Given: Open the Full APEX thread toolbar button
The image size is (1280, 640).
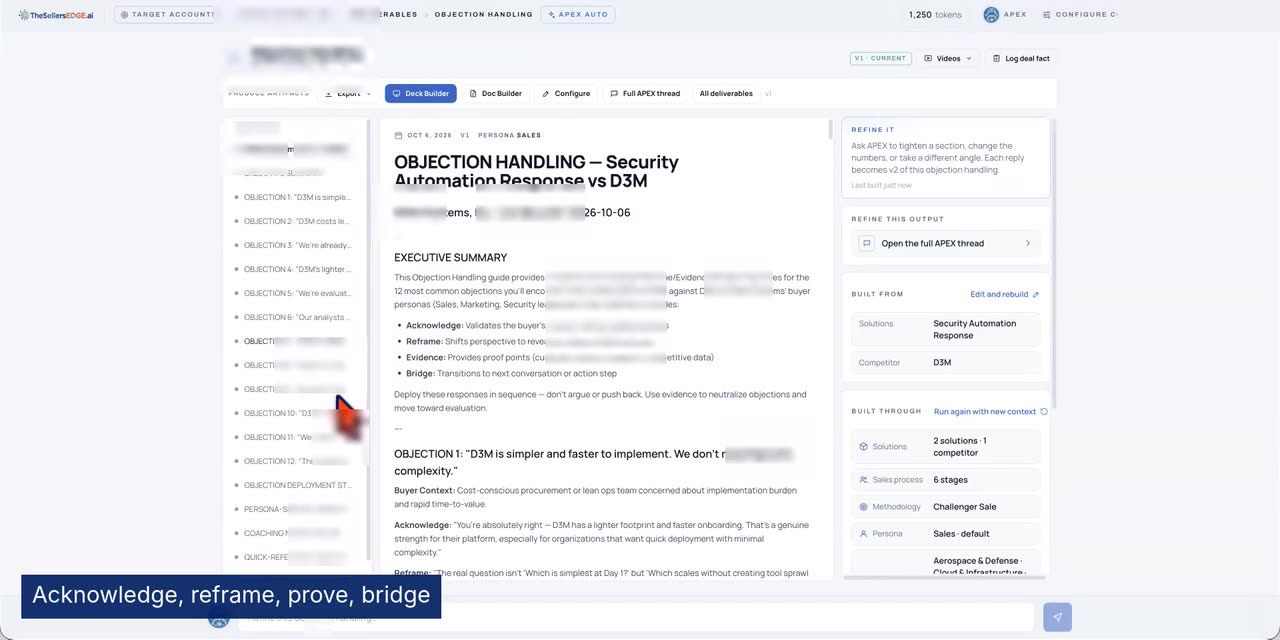Looking at the screenshot, I should point(645,93).
